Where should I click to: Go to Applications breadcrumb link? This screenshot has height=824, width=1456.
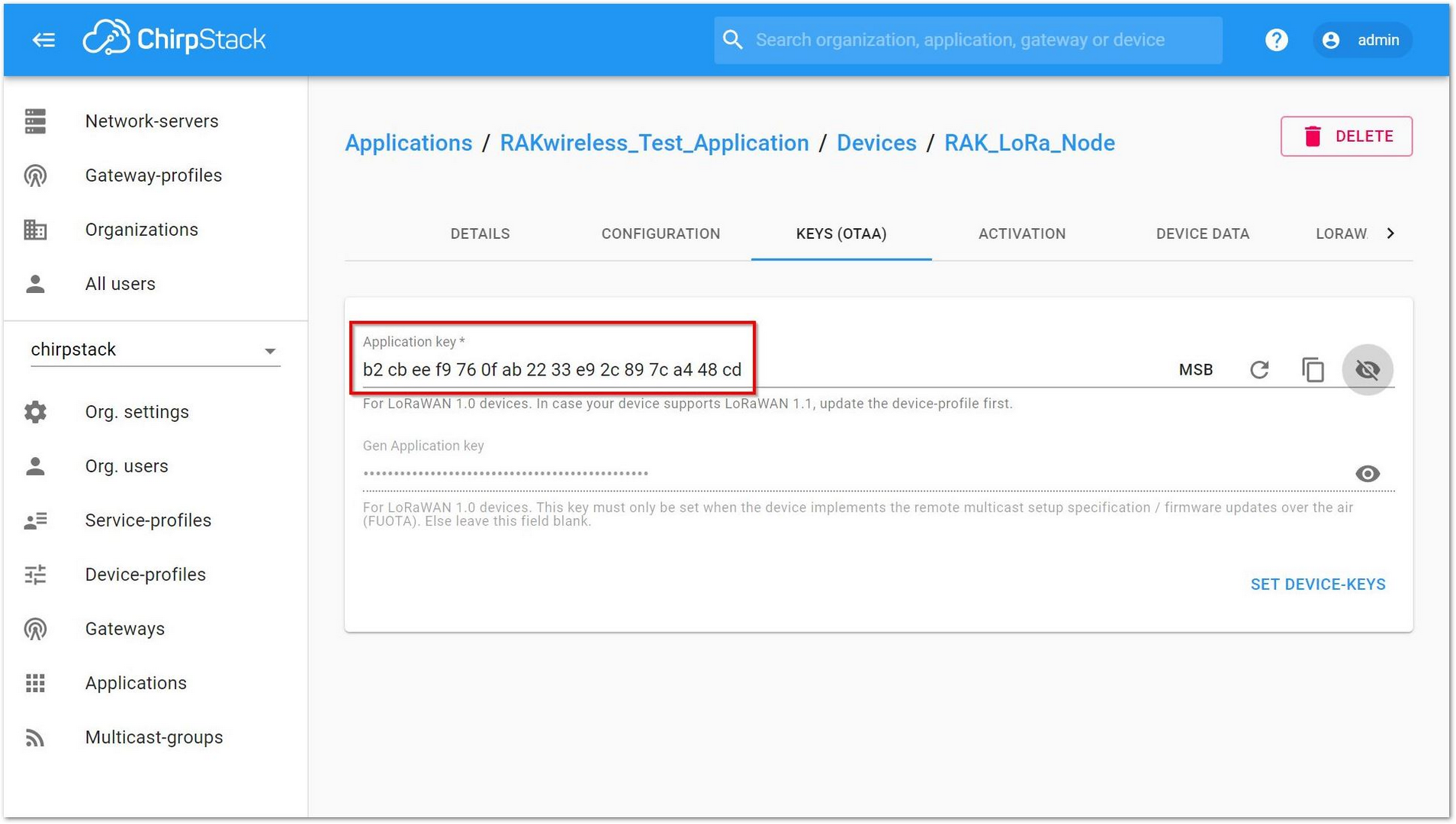[409, 143]
